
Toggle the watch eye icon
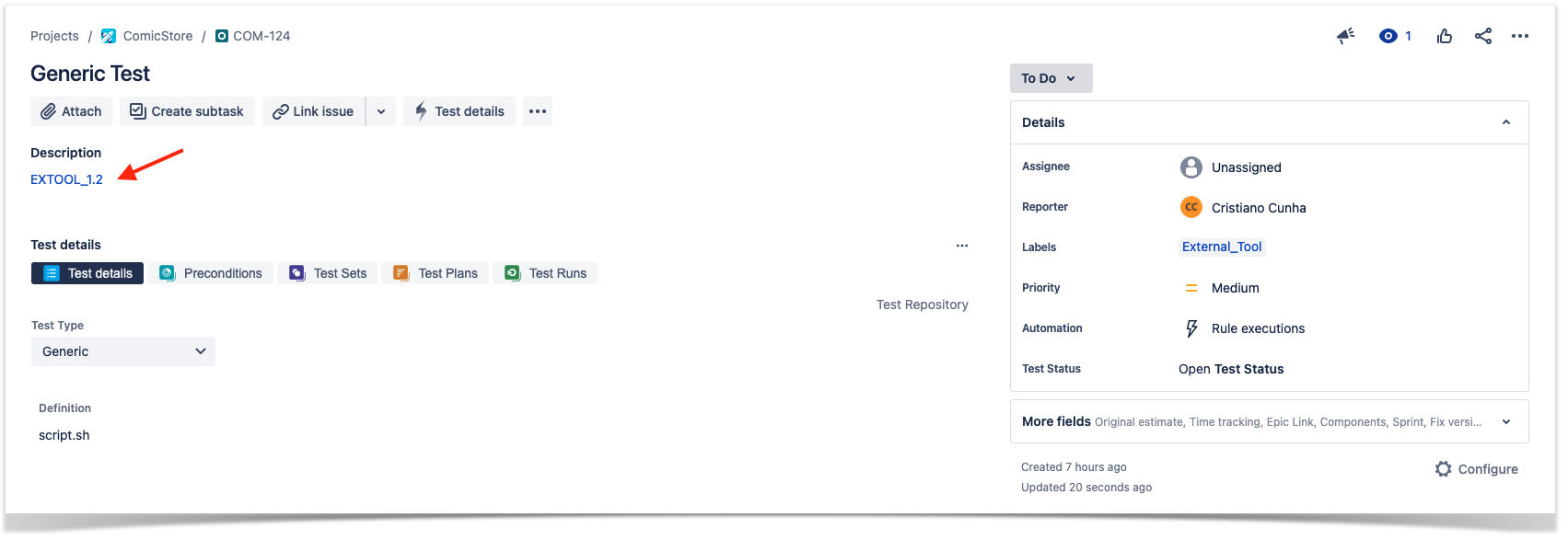[x=1388, y=36]
